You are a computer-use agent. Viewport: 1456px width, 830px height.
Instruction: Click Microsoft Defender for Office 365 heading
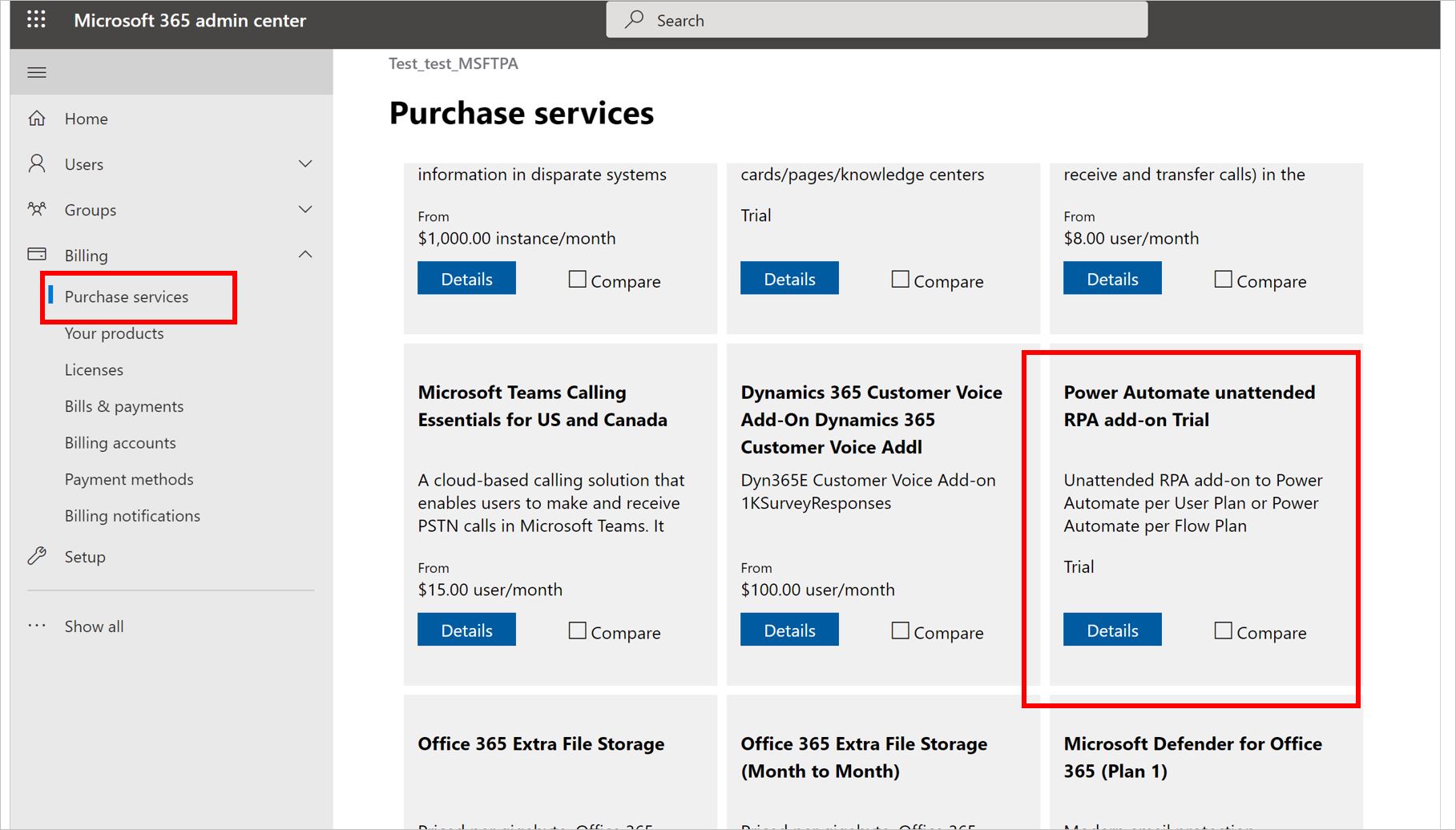click(1192, 757)
